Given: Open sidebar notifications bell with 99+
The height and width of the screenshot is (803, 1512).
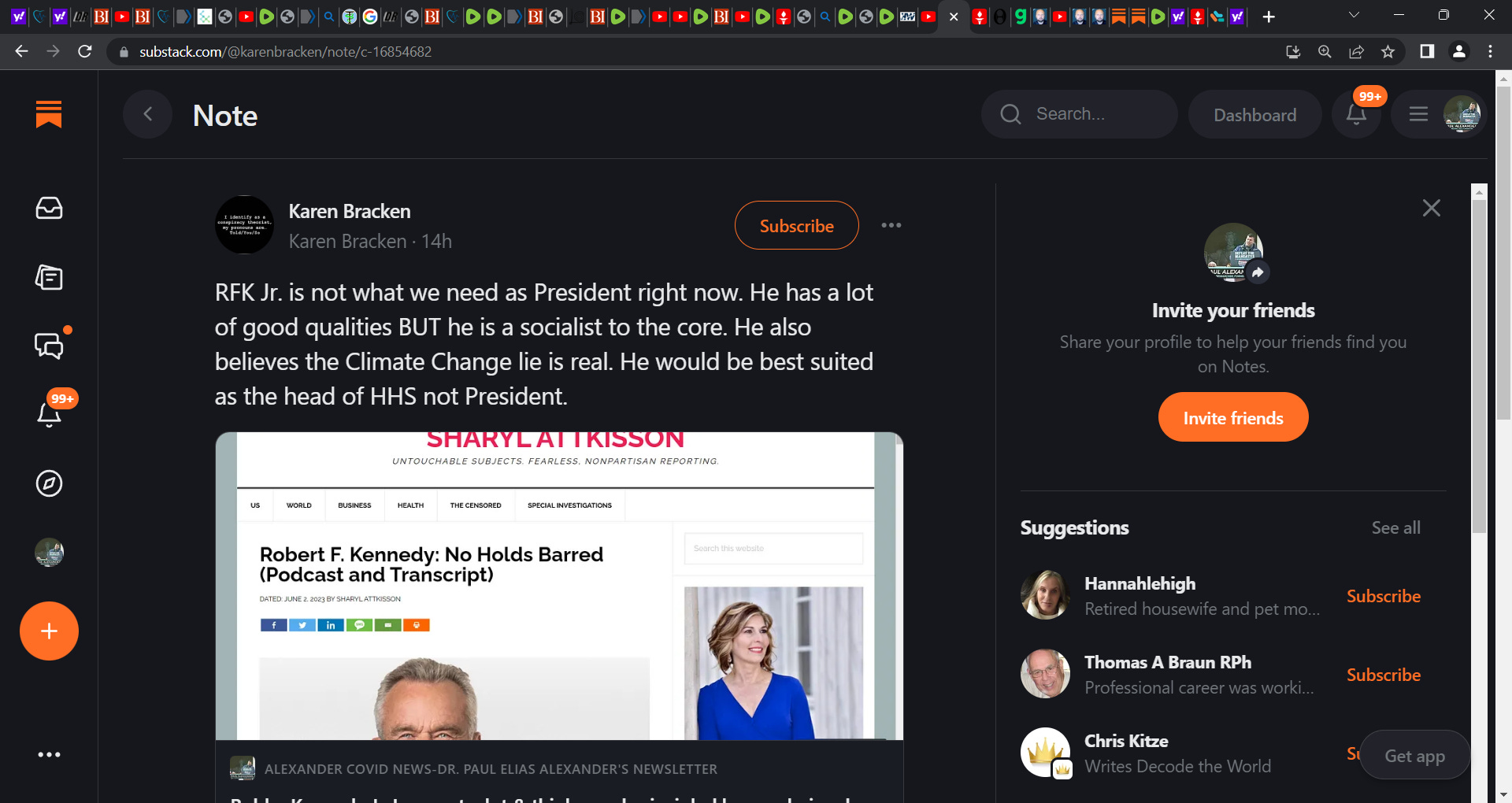Looking at the screenshot, I should coord(49,413).
